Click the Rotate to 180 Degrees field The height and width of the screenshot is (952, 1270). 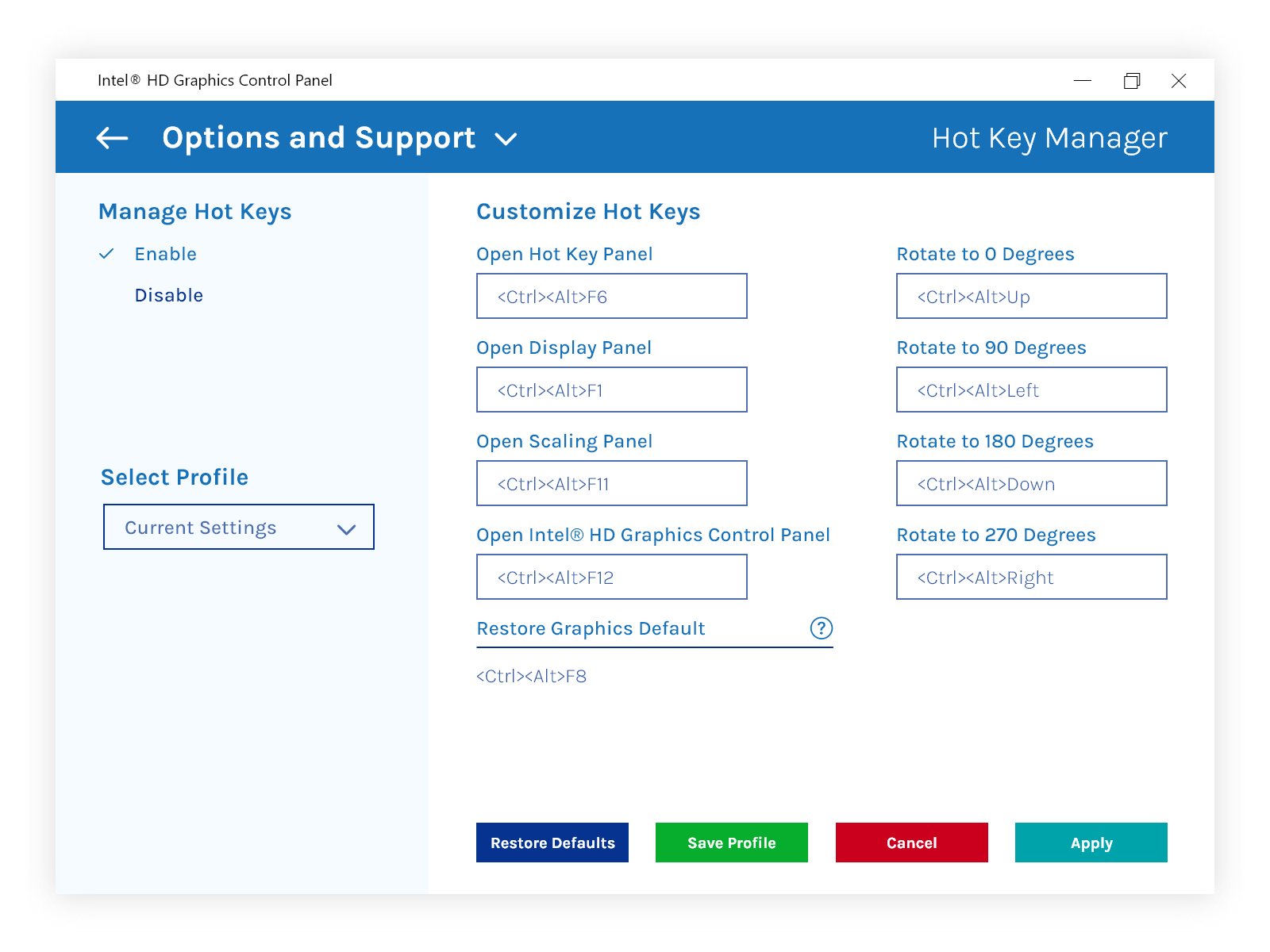[1032, 483]
